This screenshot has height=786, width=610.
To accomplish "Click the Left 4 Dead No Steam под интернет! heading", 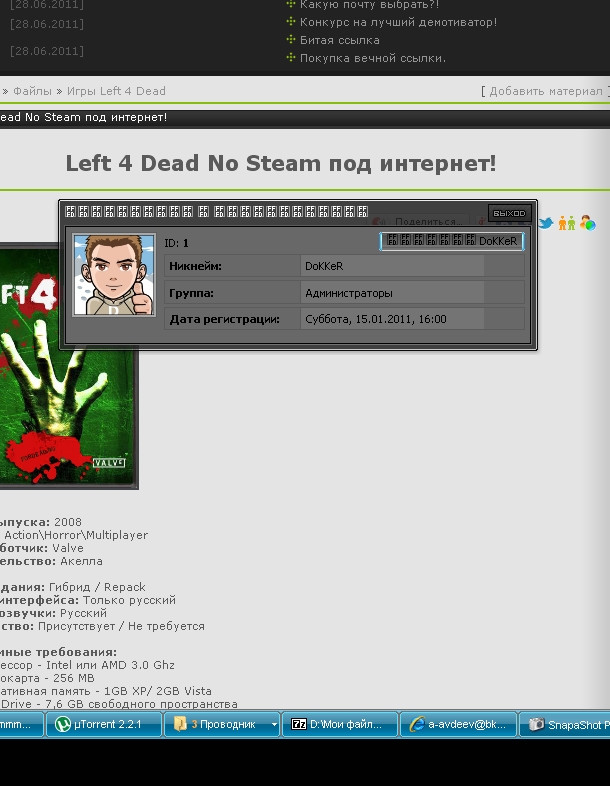I will tap(281, 163).
